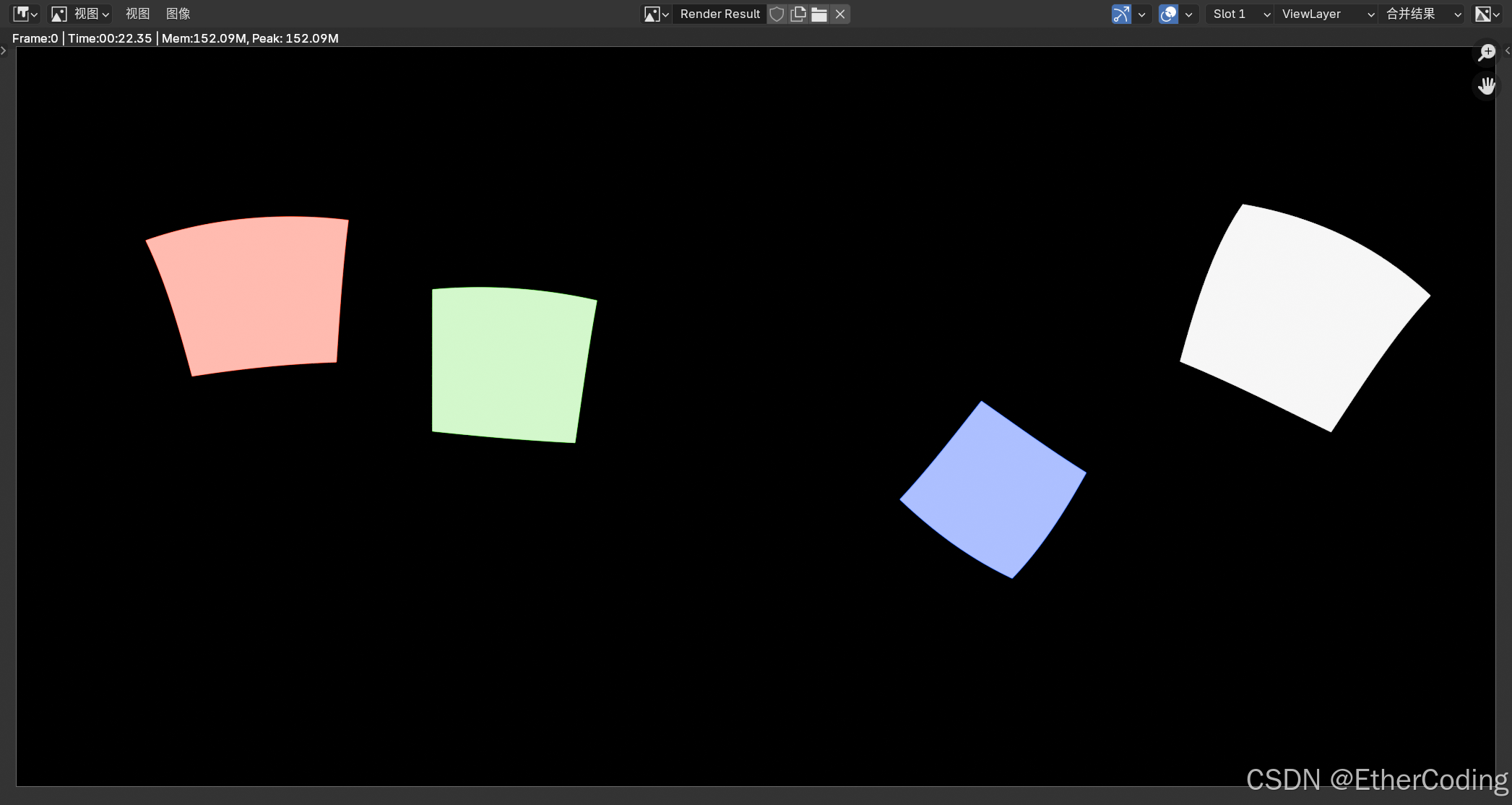Click the fake user shield icon
The width and height of the screenshot is (1512, 805).
point(777,14)
